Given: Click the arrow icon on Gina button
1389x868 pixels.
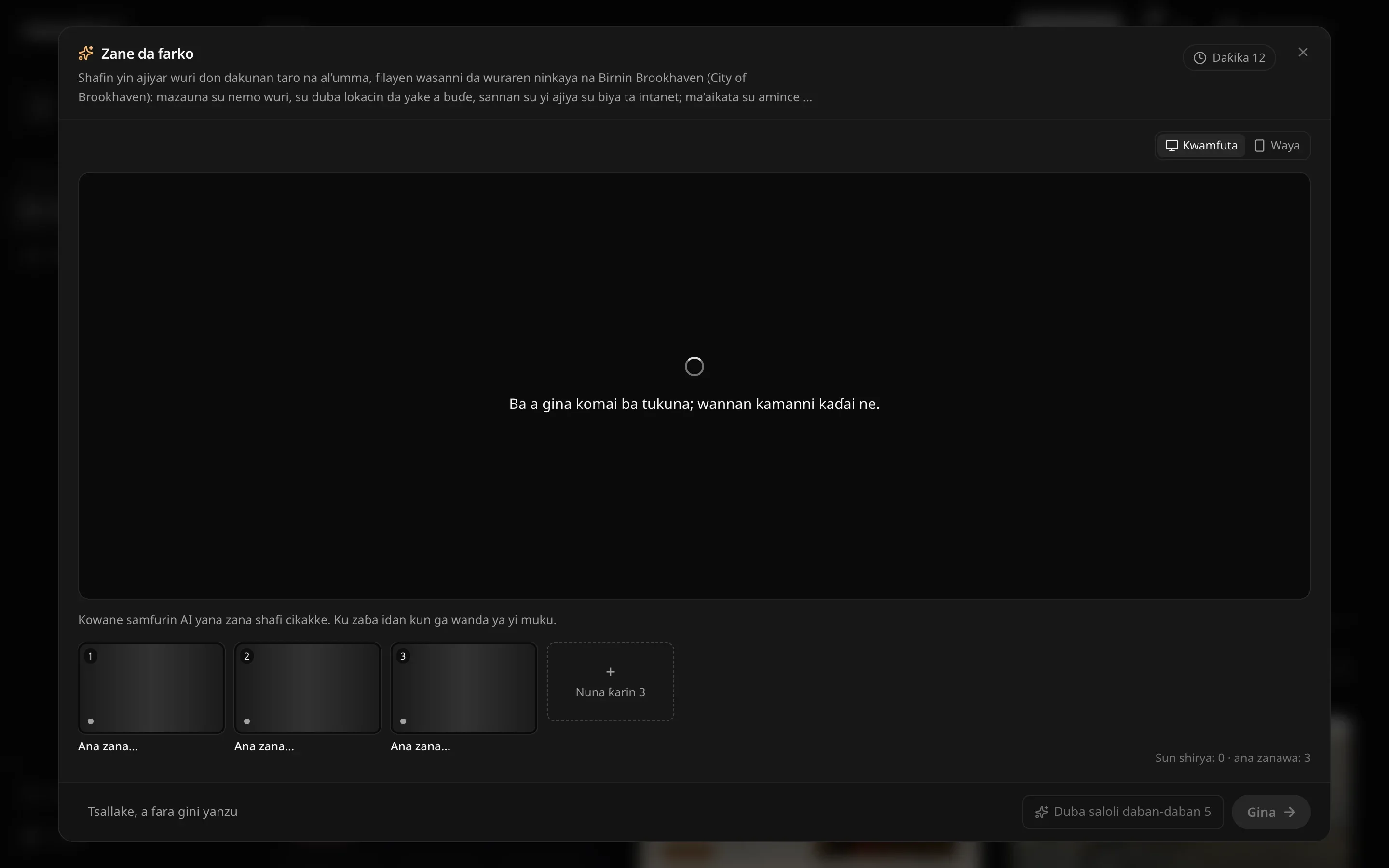Looking at the screenshot, I should 1290,813.
